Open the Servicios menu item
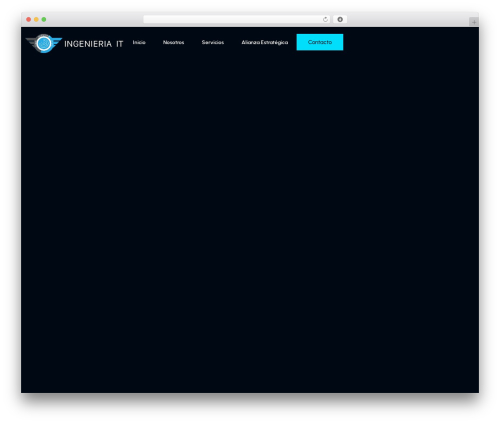This screenshot has width=500, height=423. [213, 42]
